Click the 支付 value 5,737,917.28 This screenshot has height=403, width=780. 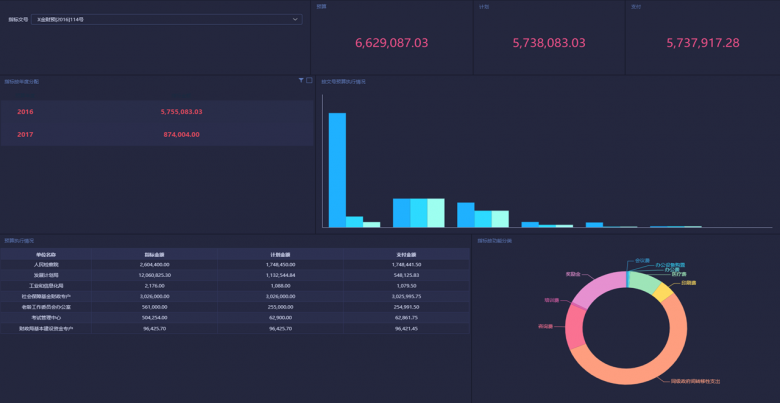click(702, 43)
